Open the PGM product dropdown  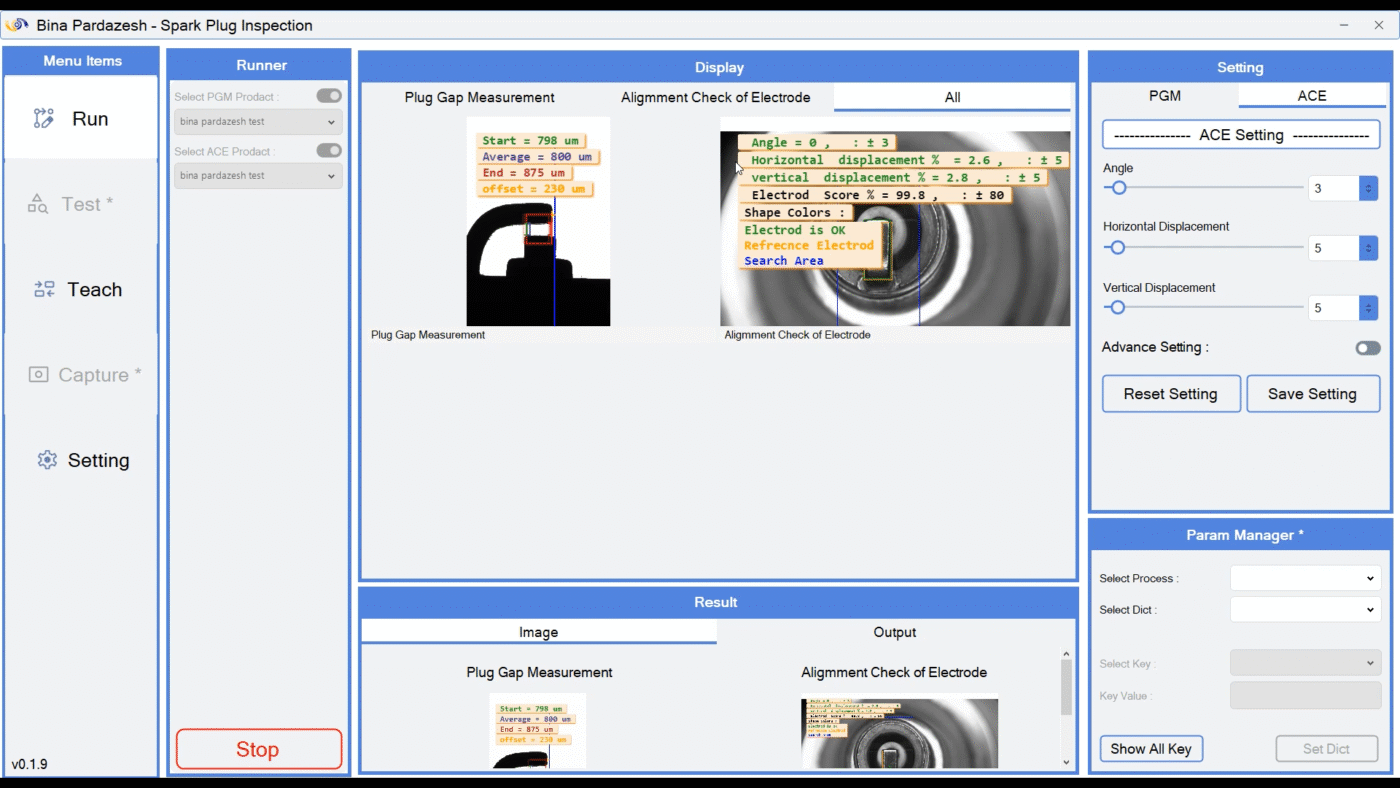coord(258,122)
